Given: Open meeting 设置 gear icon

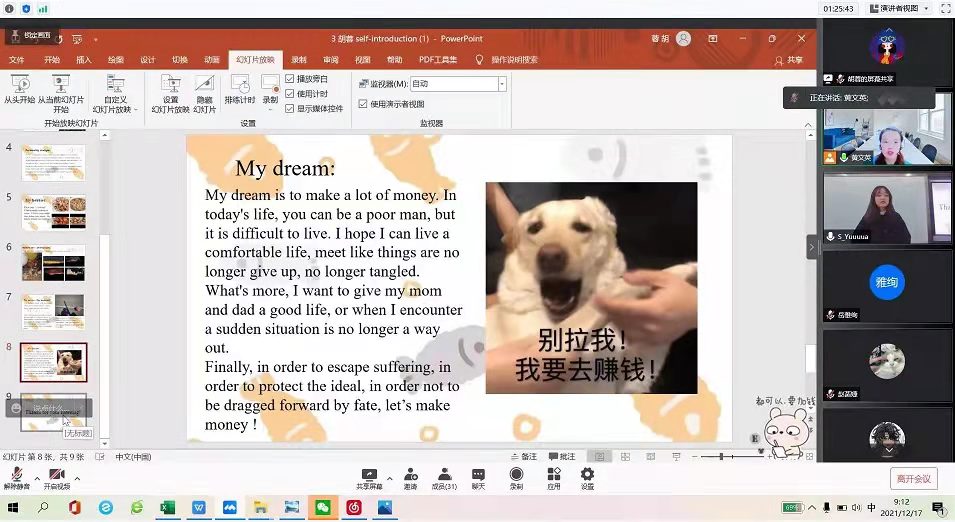Looking at the screenshot, I should 587,474.
